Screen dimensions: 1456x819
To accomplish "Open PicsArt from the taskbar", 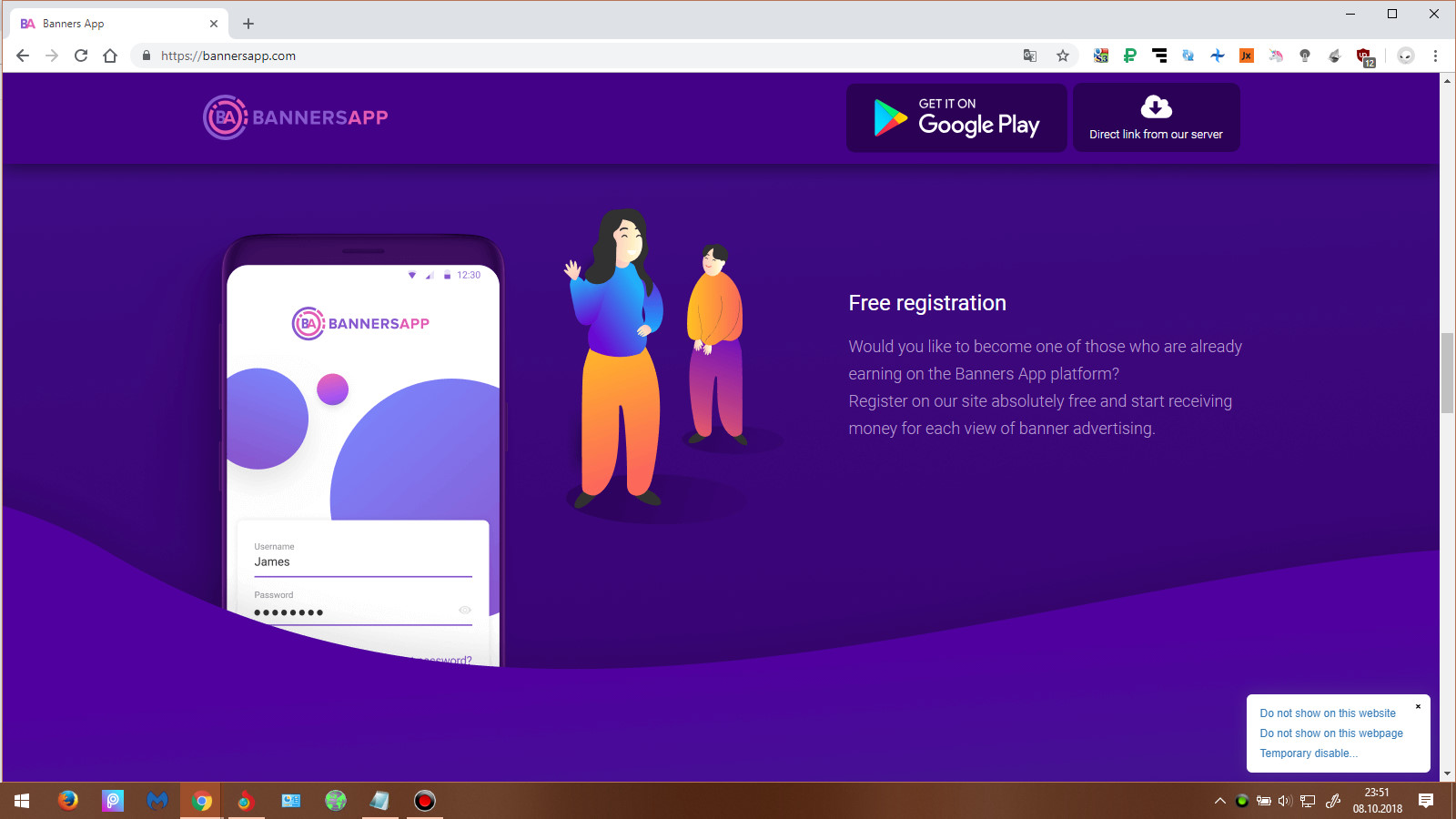I will click(112, 801).
